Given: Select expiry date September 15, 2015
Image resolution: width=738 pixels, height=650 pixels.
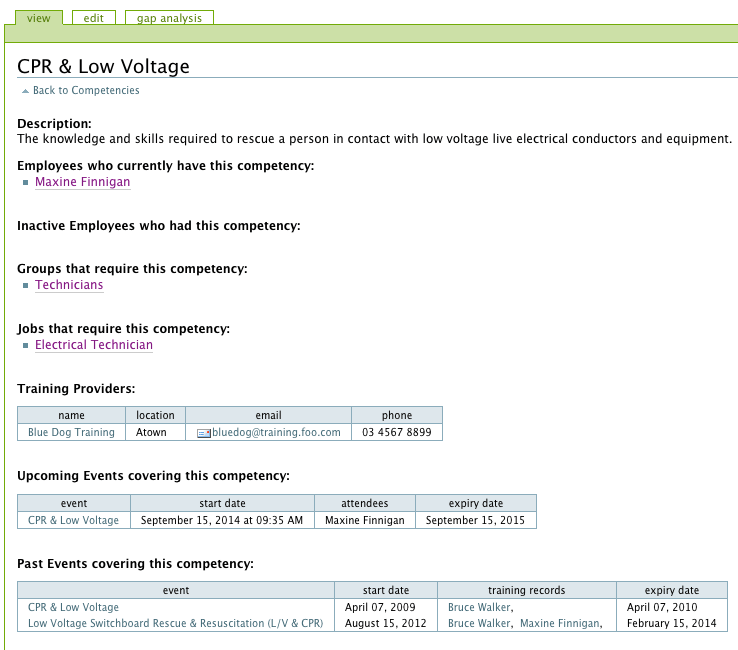Looking at the screenshot, I should click(475, 520).
